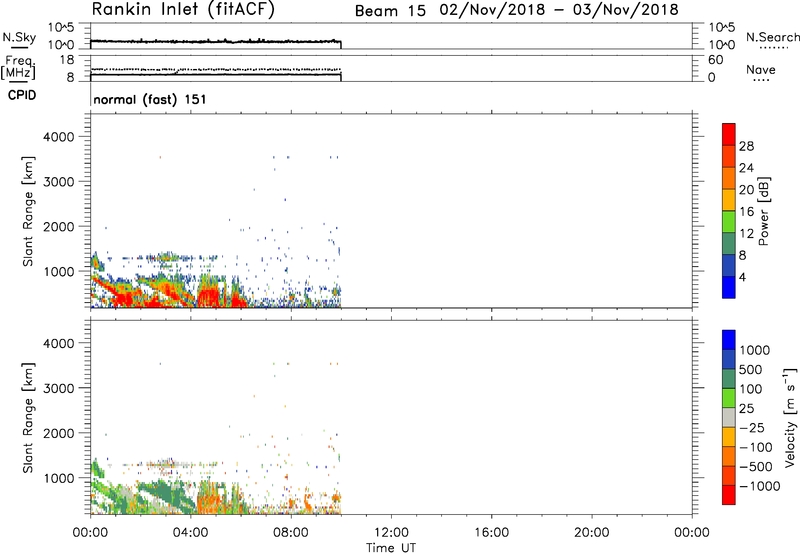800x554 pixels.
Task: Click the 'CPID' row label
Action: [22, 95]
